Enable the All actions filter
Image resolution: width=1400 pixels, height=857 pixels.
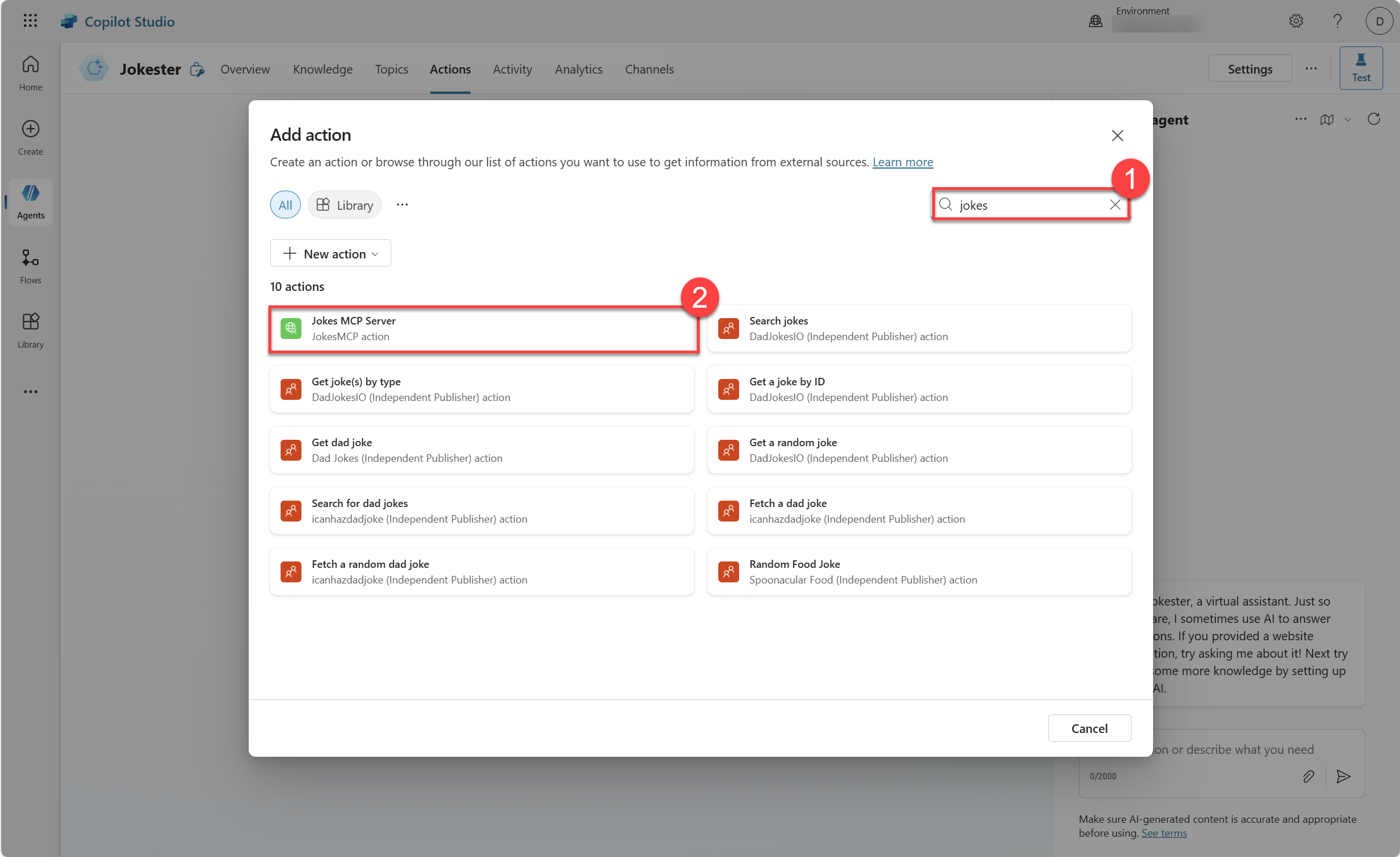coord(285,204)
